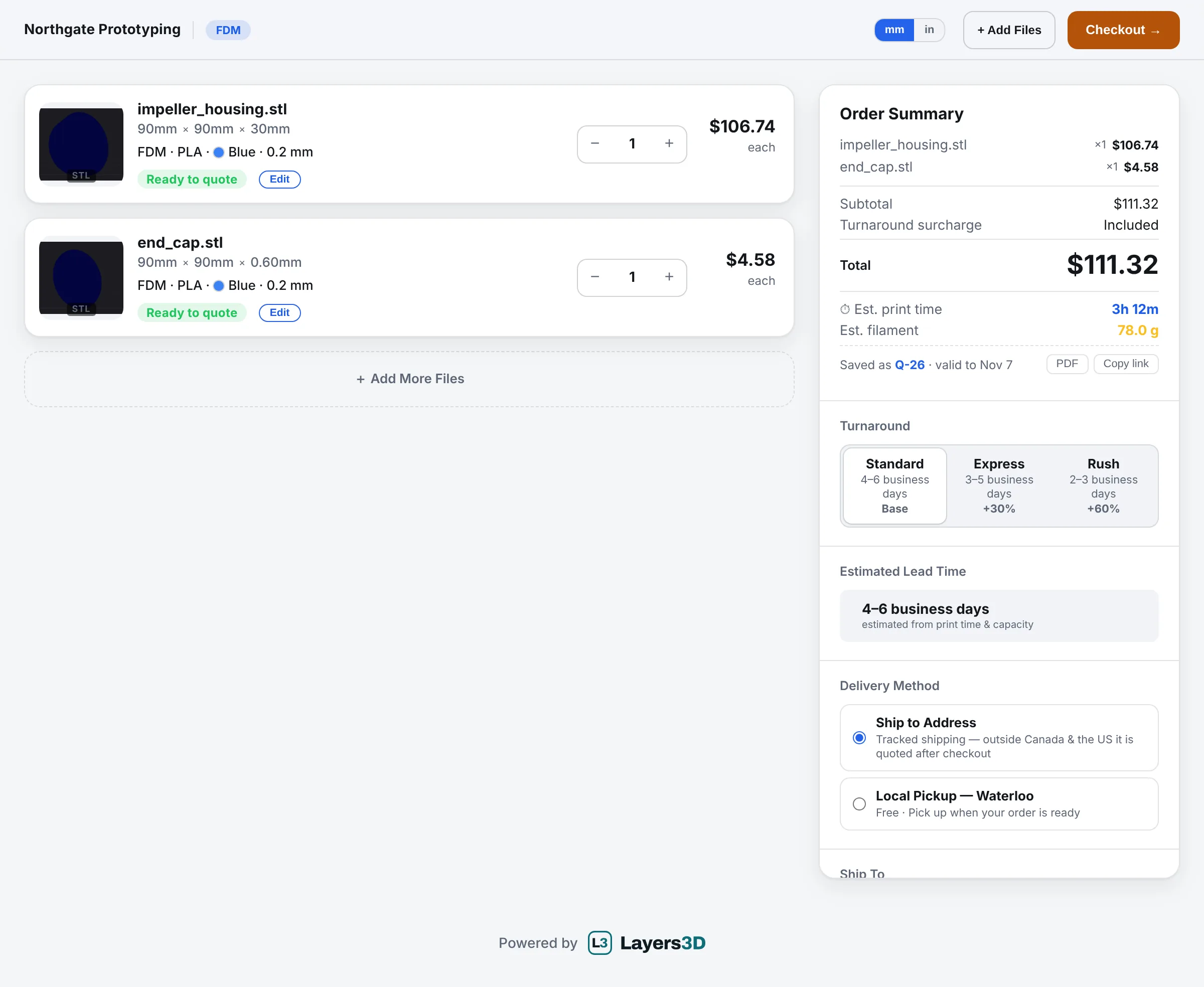Click the FDM process badge
The image size is (1204, 987).
[228, 30]
